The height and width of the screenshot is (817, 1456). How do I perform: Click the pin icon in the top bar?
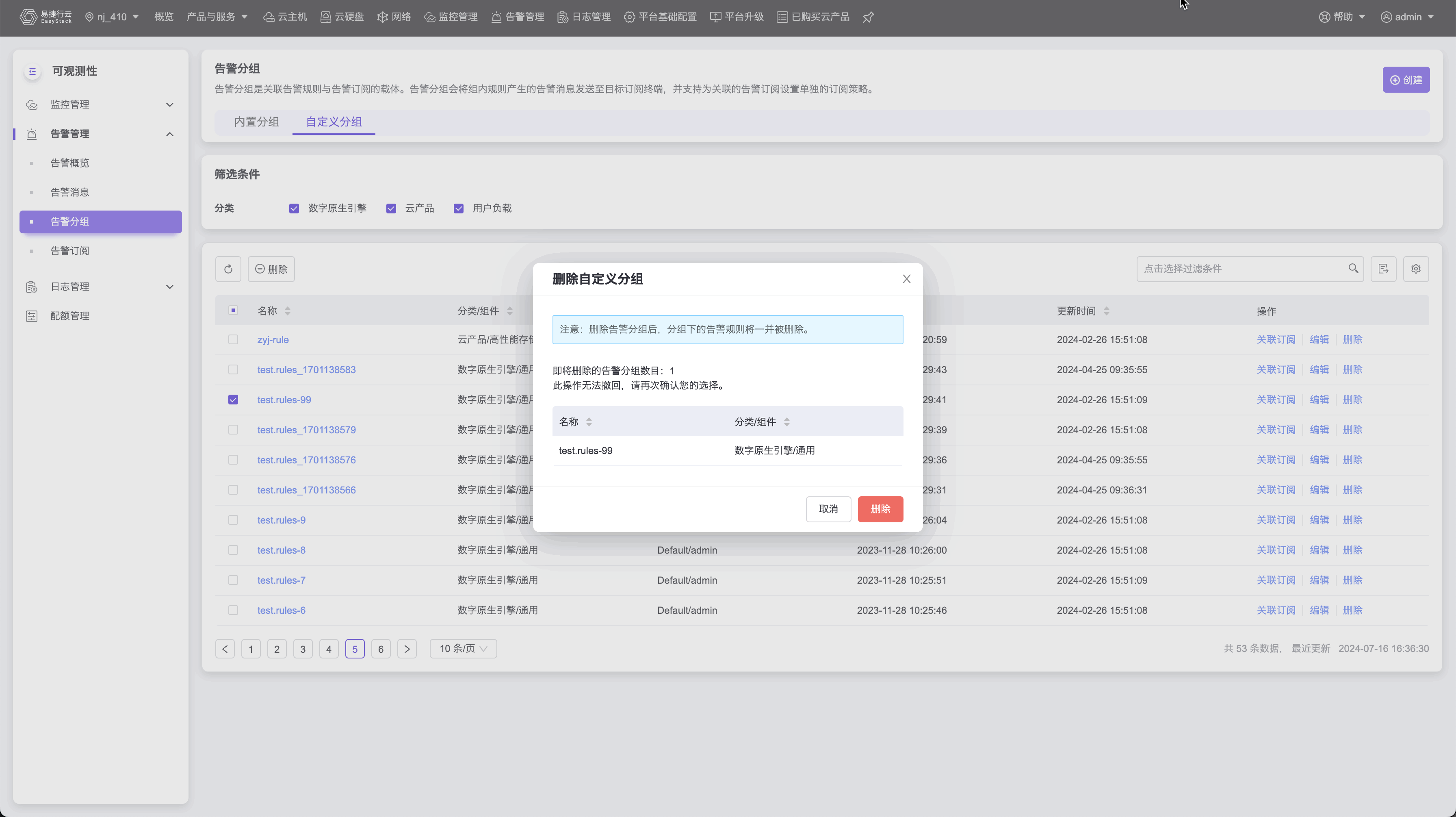tap(868, 17)
